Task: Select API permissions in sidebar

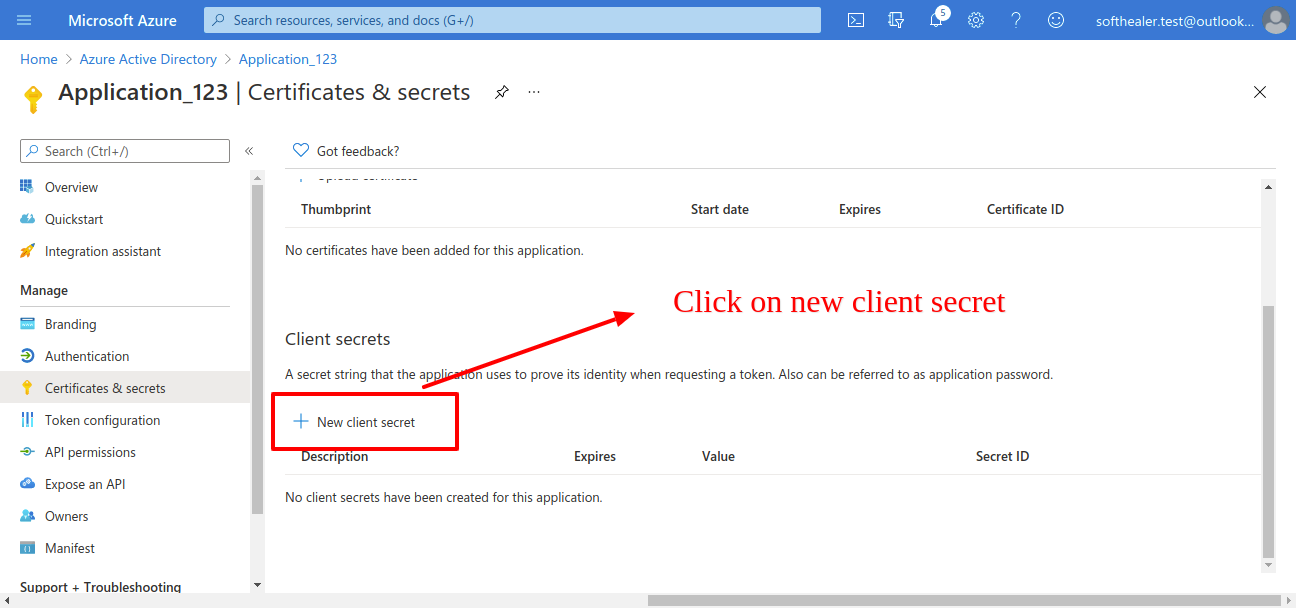Action: (x=90, y=452)
